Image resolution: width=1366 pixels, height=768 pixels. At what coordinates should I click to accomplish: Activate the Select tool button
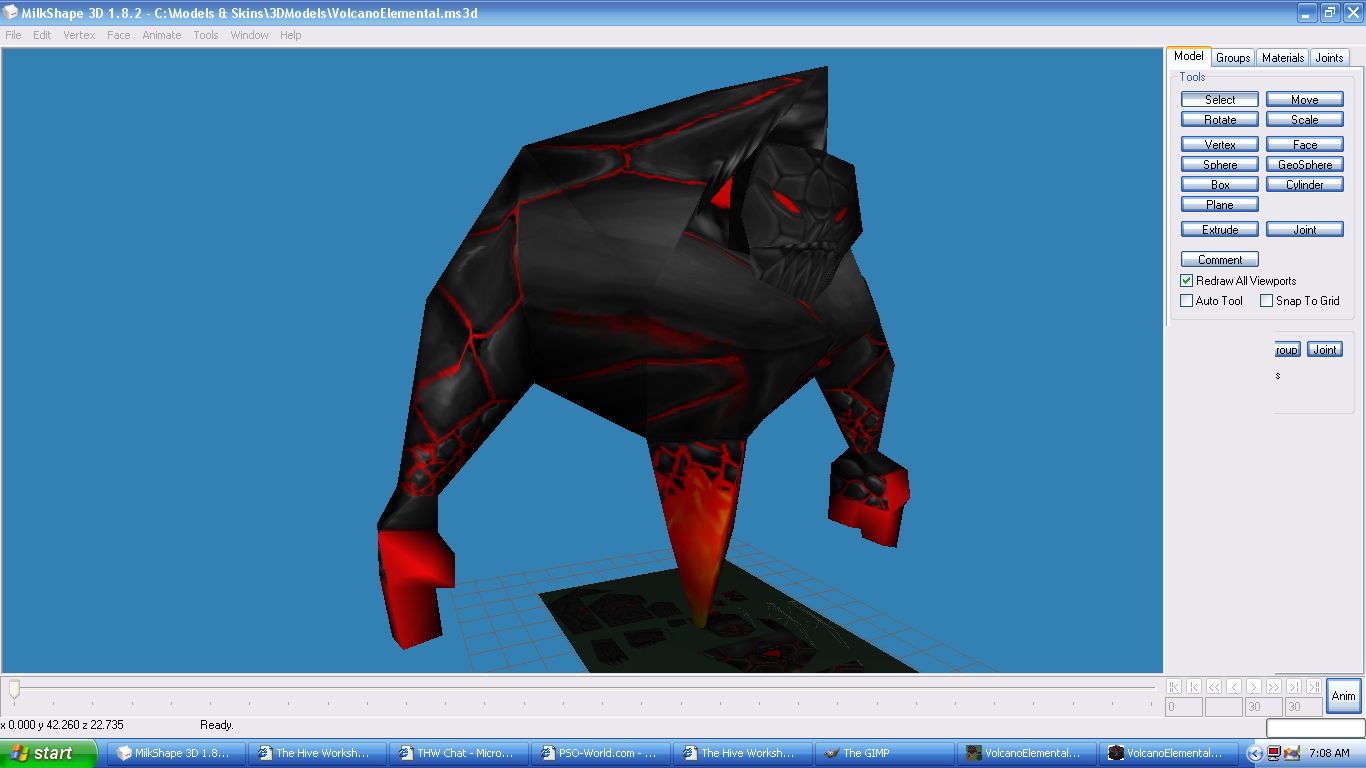[1220, 100]
